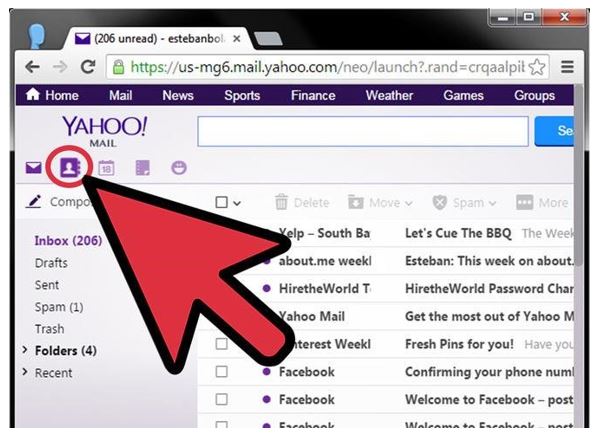Open the Finance navigation item
The image size is (615, 443).
pos(313,95)
